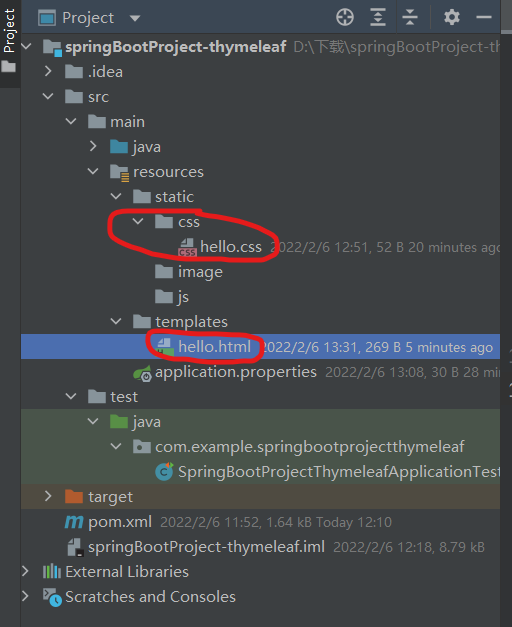Click the Spring application.properties file icon
This screenshot has height=627, width=512.
coord(142,373)
